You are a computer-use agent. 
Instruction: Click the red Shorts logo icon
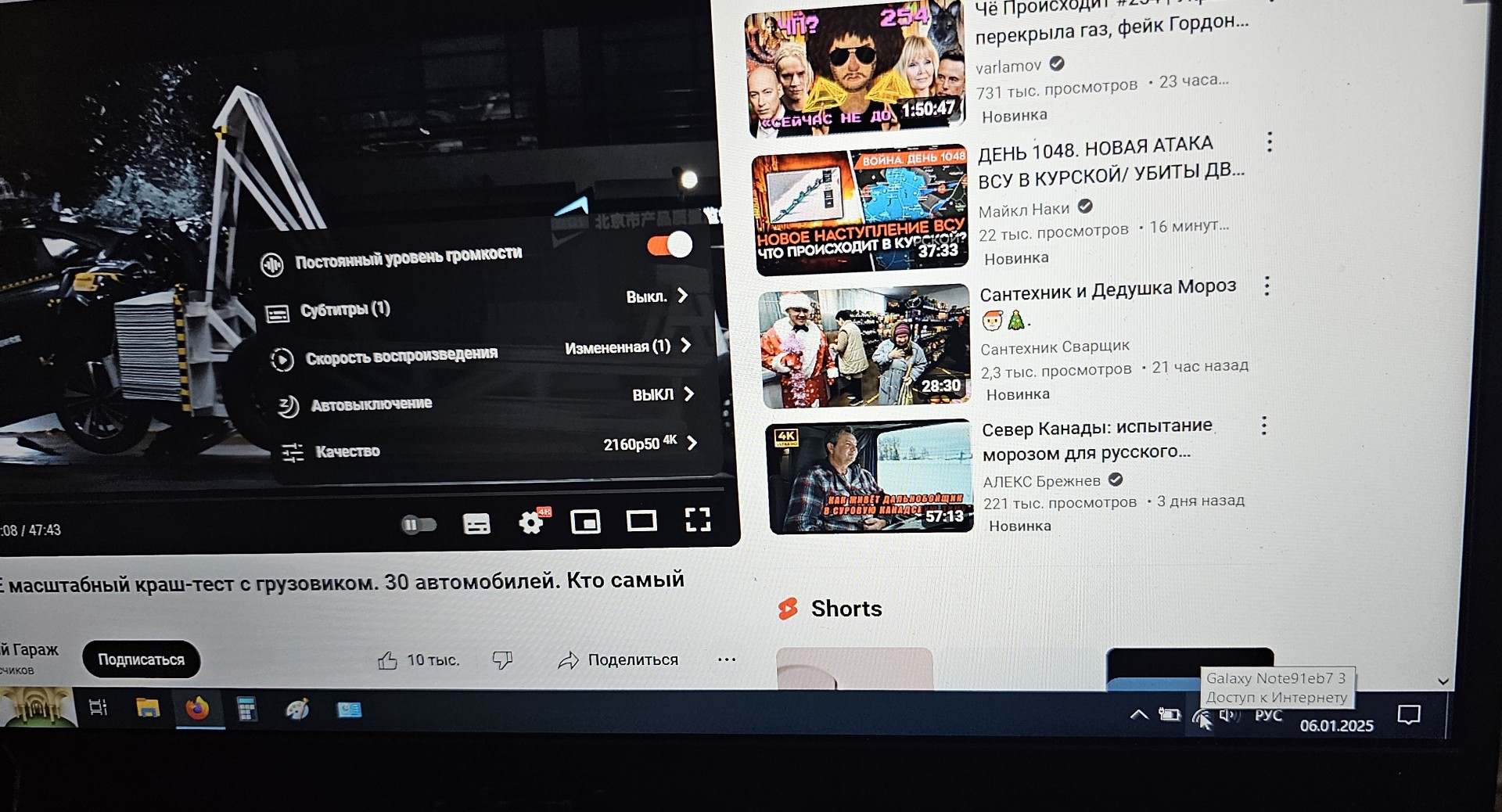point(789,609)
